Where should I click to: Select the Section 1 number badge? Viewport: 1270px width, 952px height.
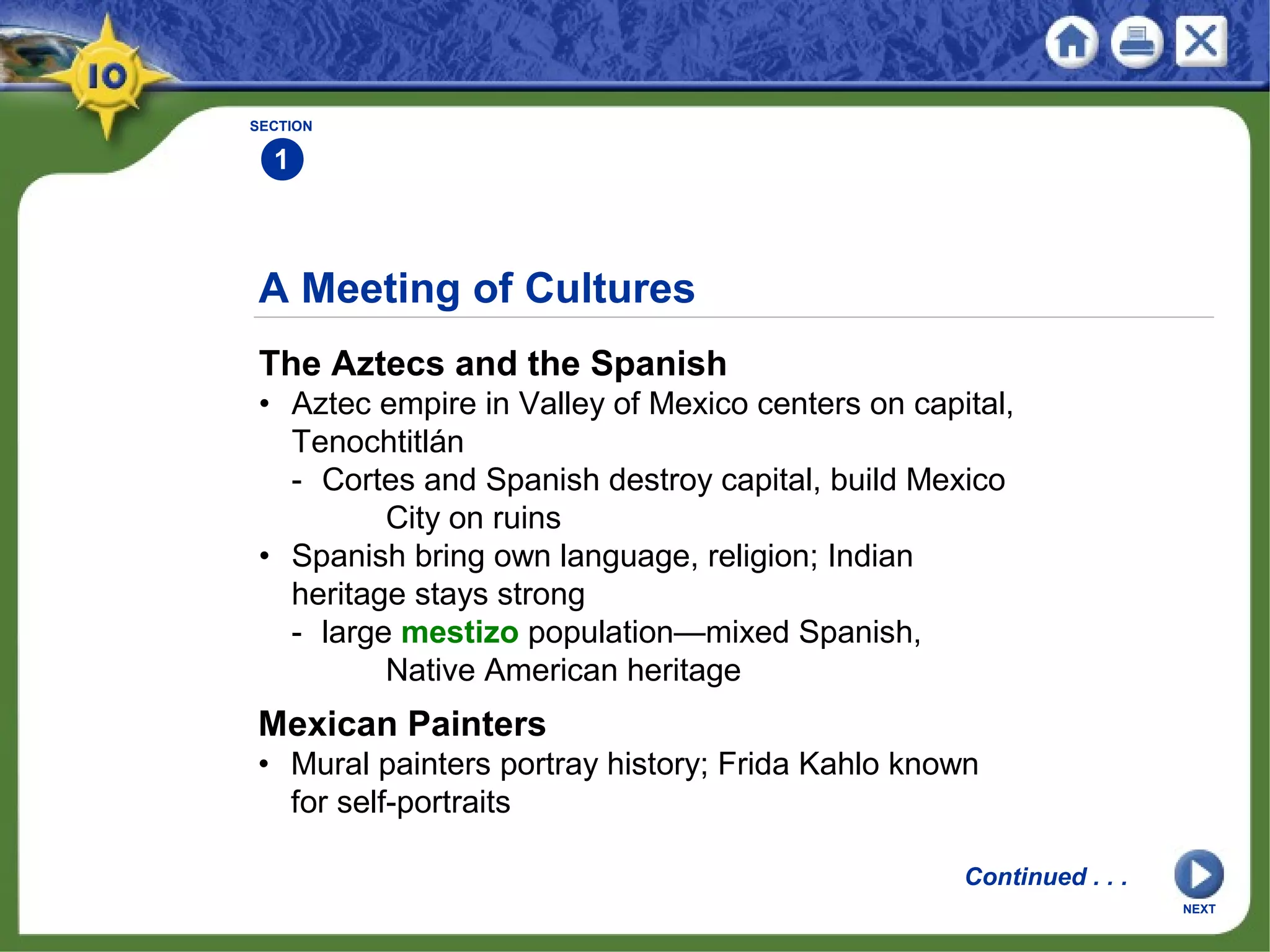[x=282, y=159]
